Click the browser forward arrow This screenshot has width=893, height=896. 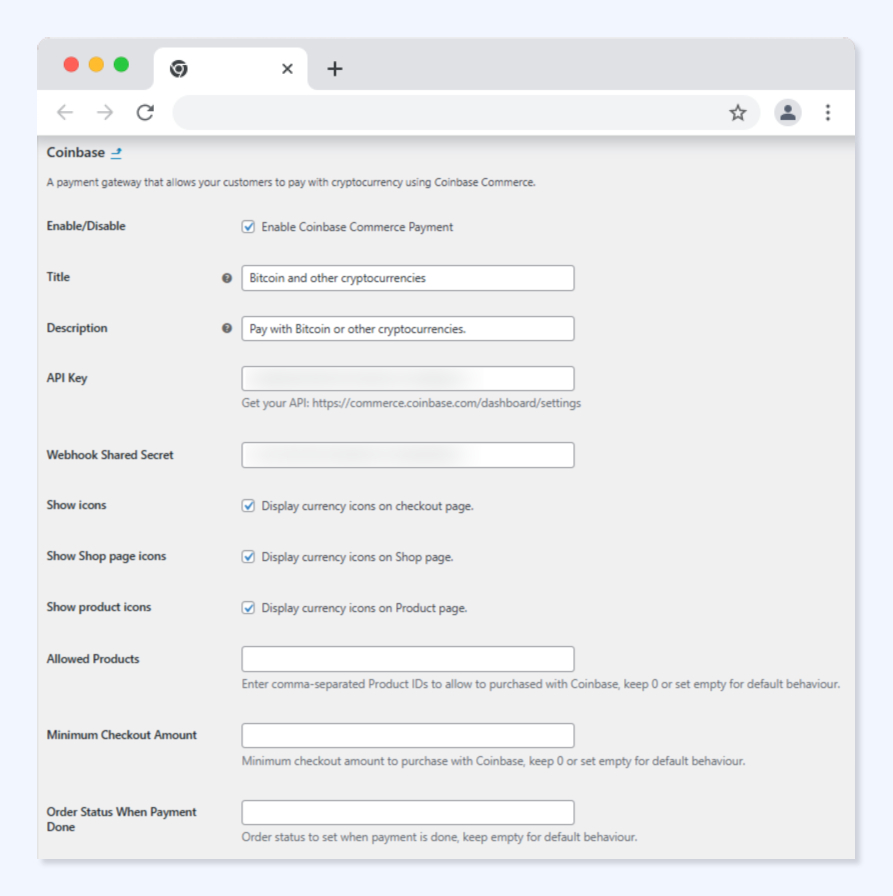pyautogui.click(x=105, y=113)
